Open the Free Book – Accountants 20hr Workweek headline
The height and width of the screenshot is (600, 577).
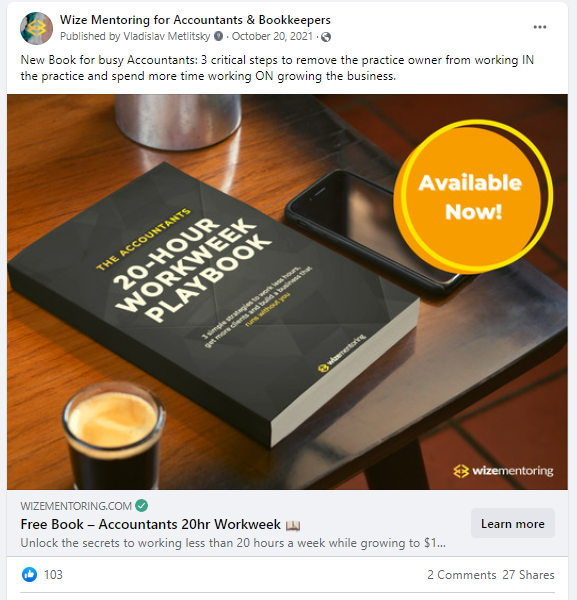(x=150, y=524)
